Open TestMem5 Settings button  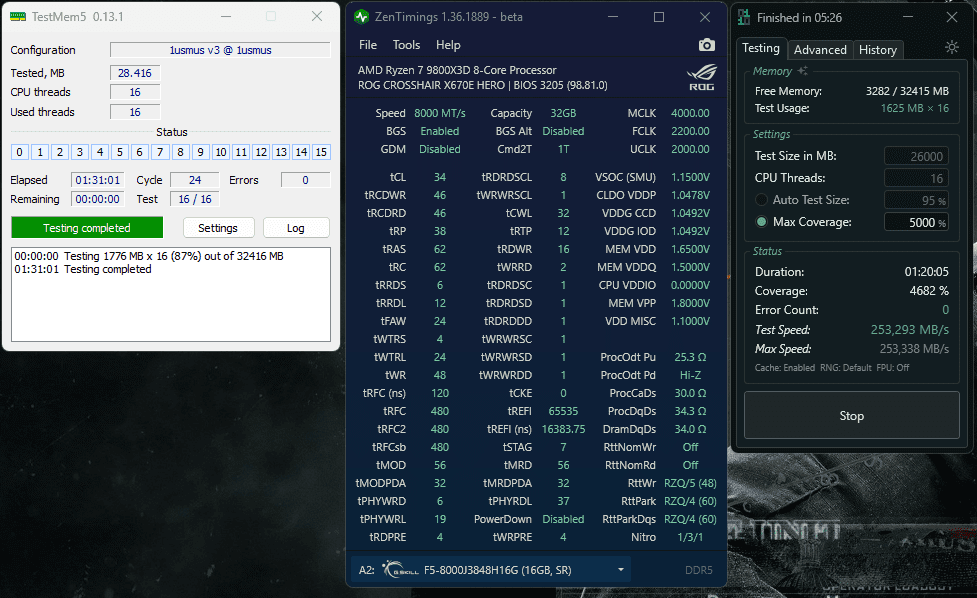pyautogui.click(x=218, y=228)
